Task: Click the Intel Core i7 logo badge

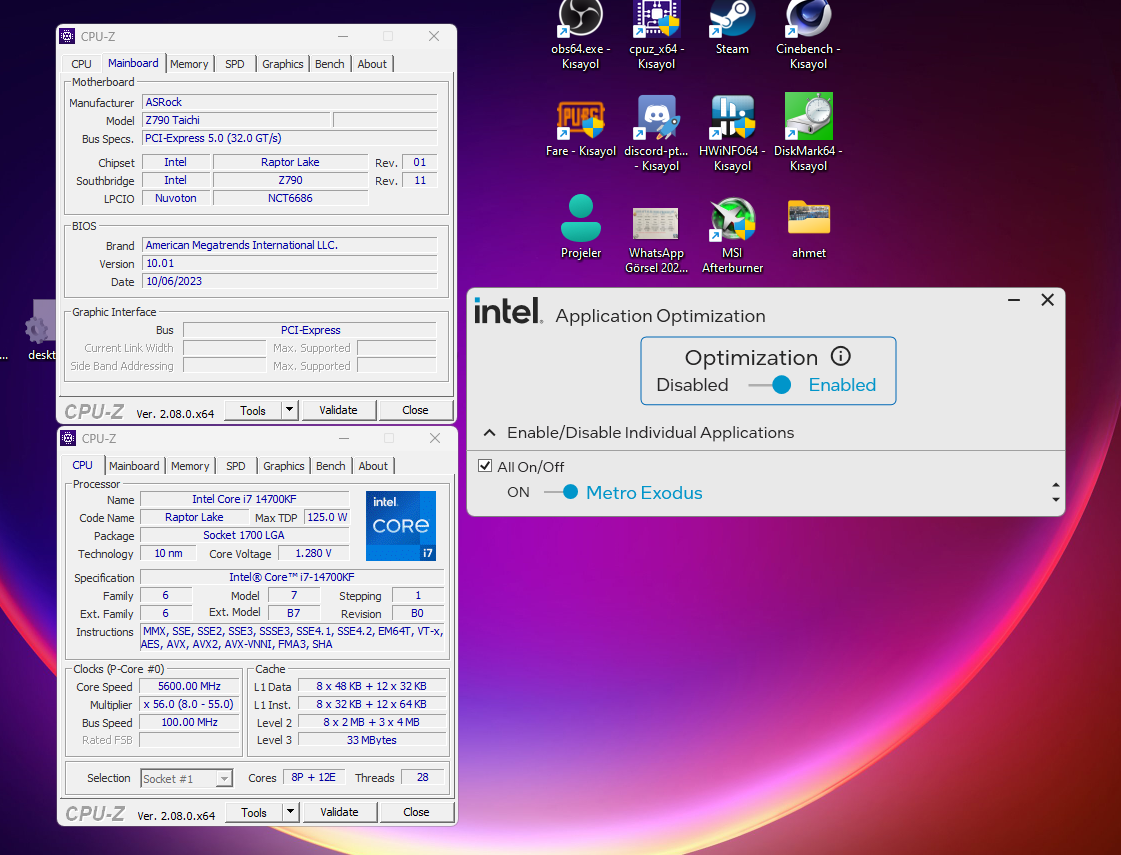Action: coord(400,525)
